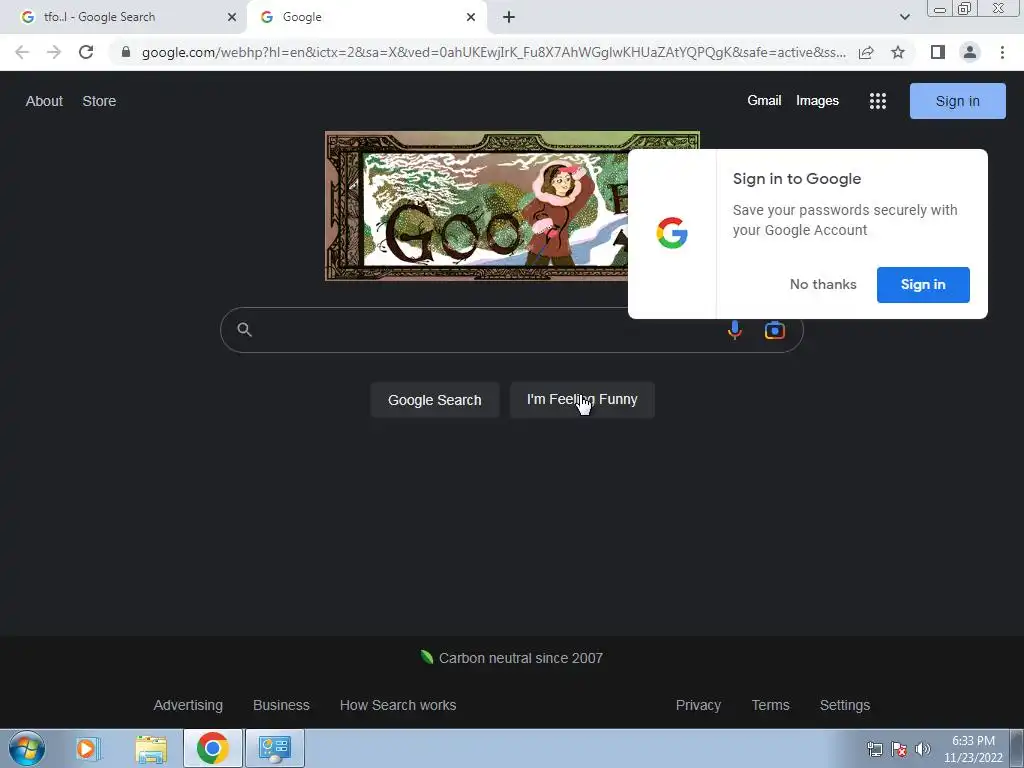1024x768 pixels.
Task: View site info via the padlock icon
Action: point(125,52)
